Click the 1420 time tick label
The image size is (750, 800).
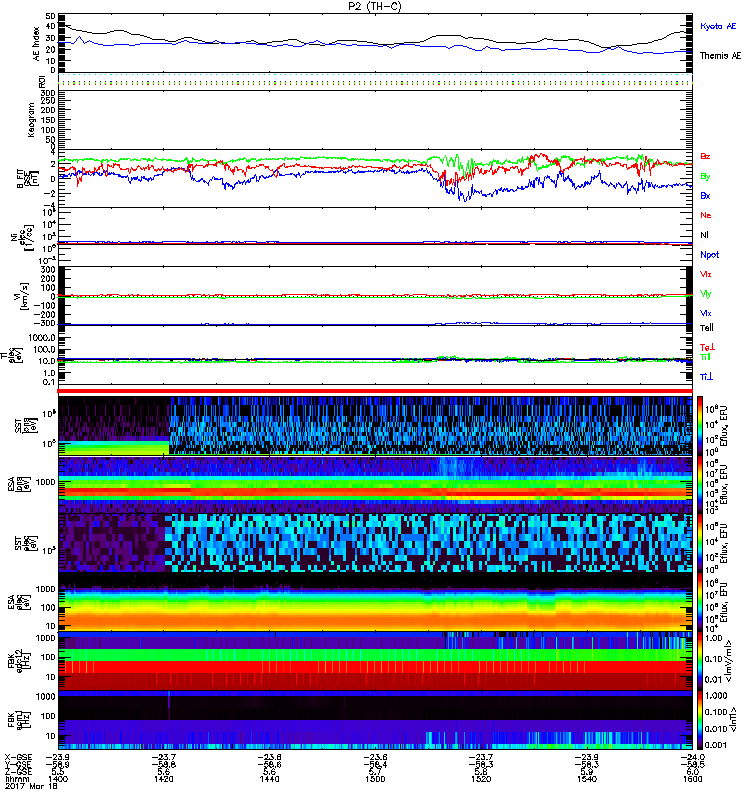coord(163,779)
